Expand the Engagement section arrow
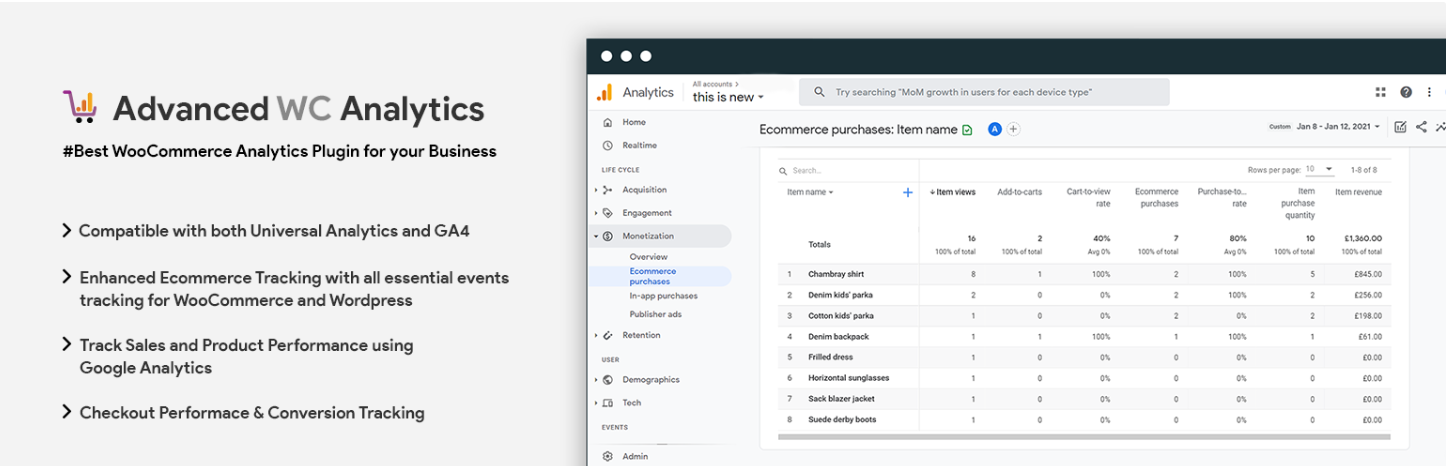The image size is (1452, 466). click(x=595, y=213)
